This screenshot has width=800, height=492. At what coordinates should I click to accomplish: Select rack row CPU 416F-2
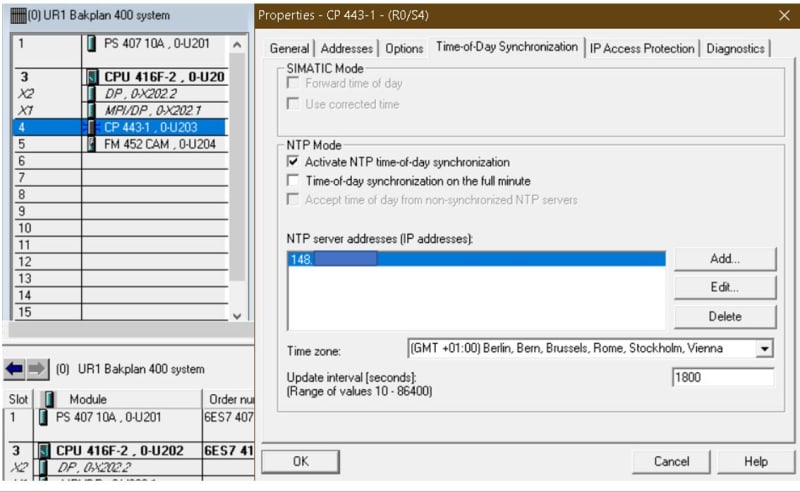click(120, 77)
